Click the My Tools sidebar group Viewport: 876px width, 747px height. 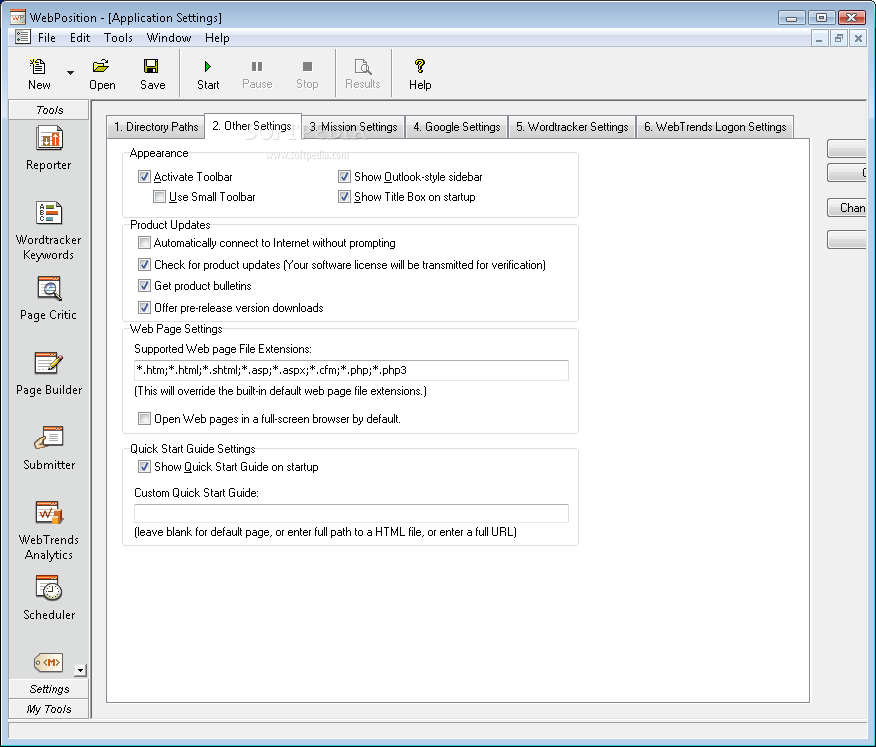tap(49, 709)
